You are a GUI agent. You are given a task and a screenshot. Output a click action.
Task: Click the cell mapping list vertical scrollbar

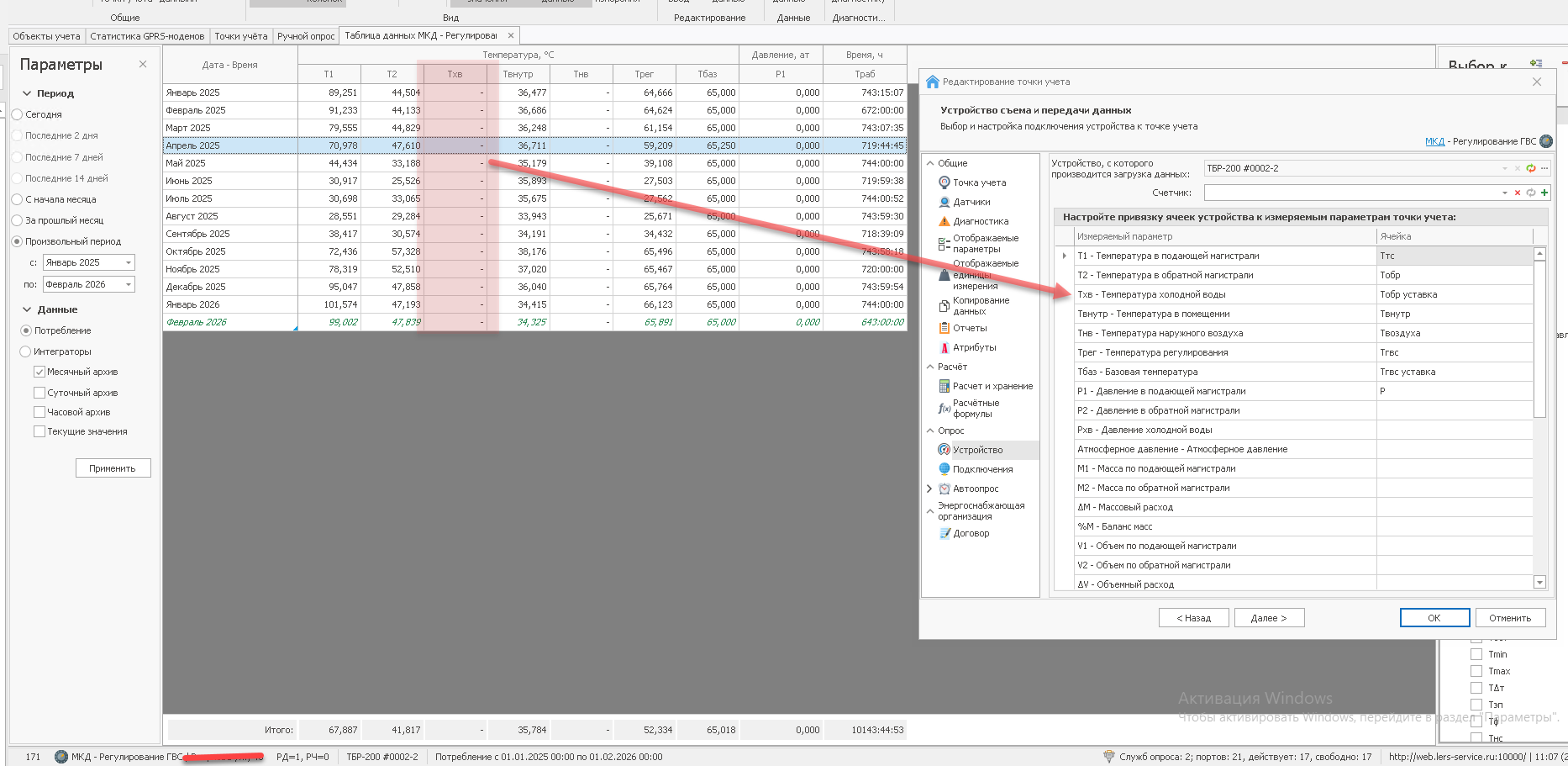[1539, 336]
